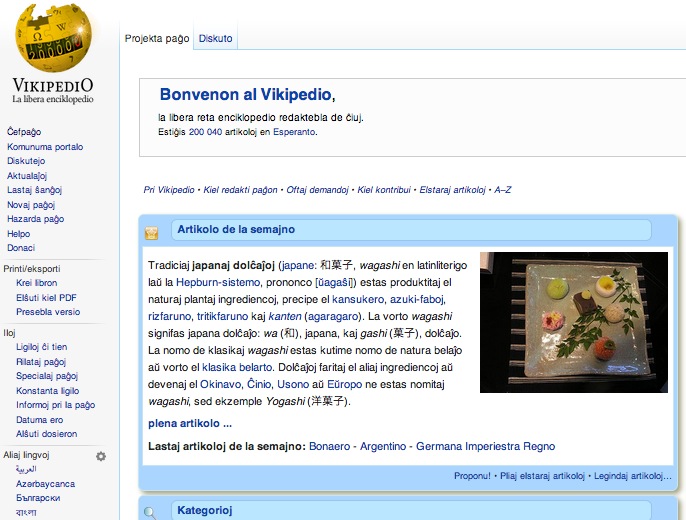This screenshot has height=520, width=686.
Task: Choose Elŝuti kiel PDF
Action: (x=46, y=297)
